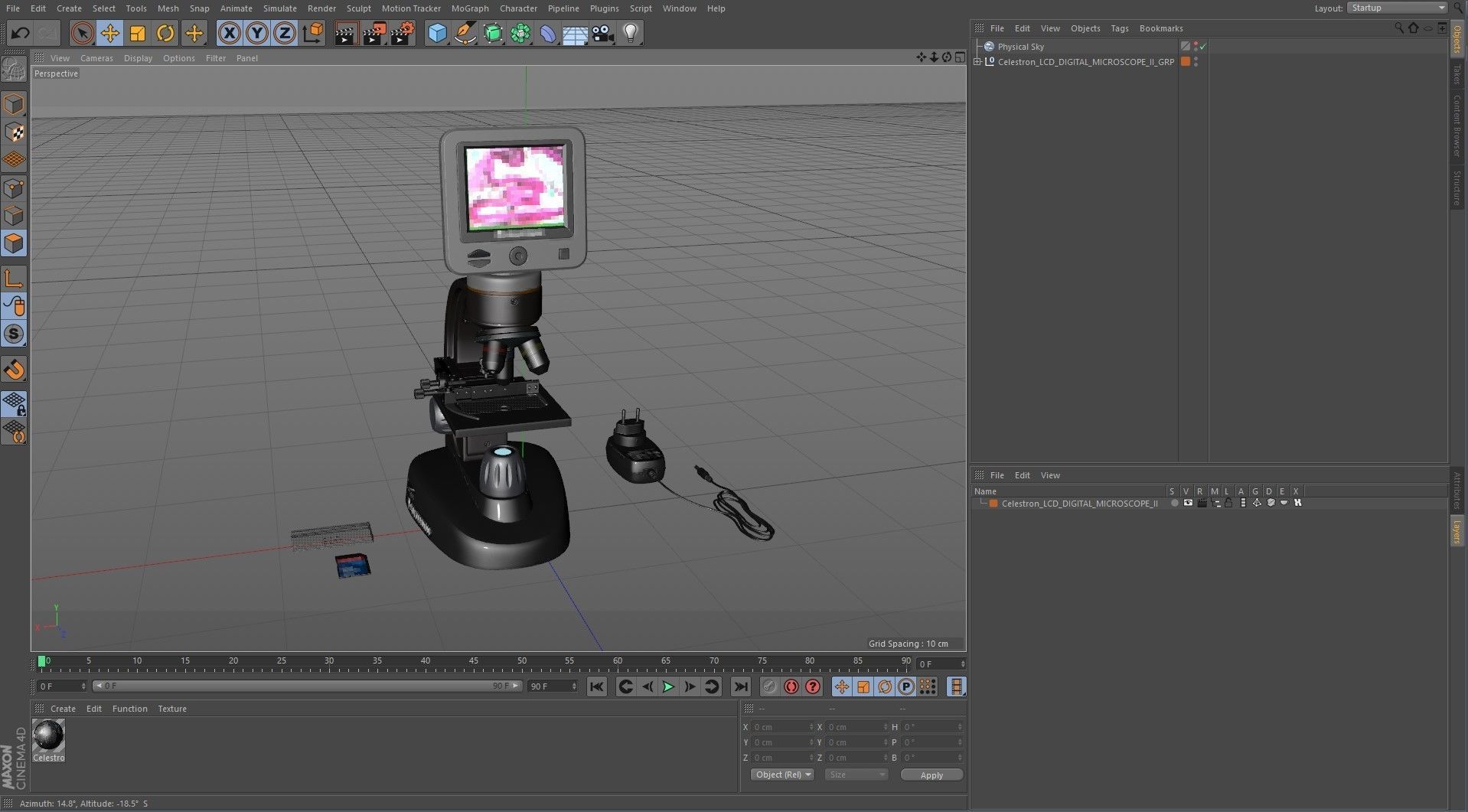Open the Plugins menu
1468x812 pixels.
point(604,8)
